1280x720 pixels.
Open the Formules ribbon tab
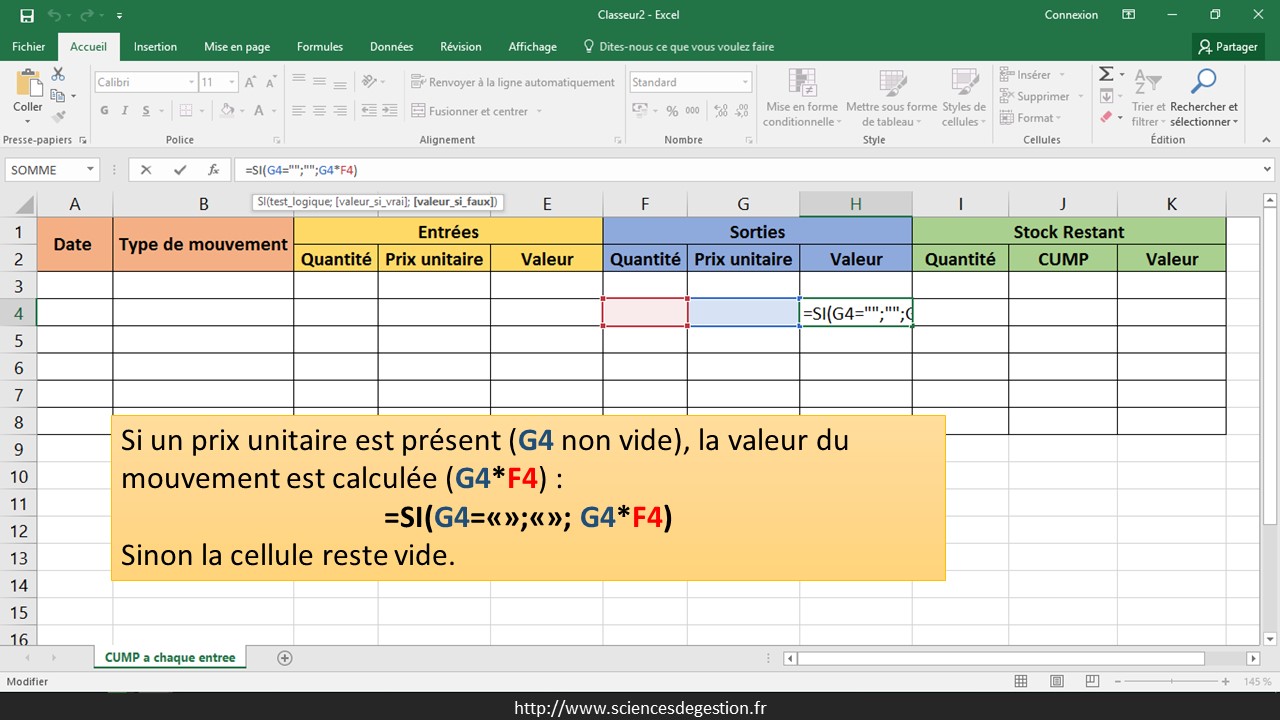(319, 47)
